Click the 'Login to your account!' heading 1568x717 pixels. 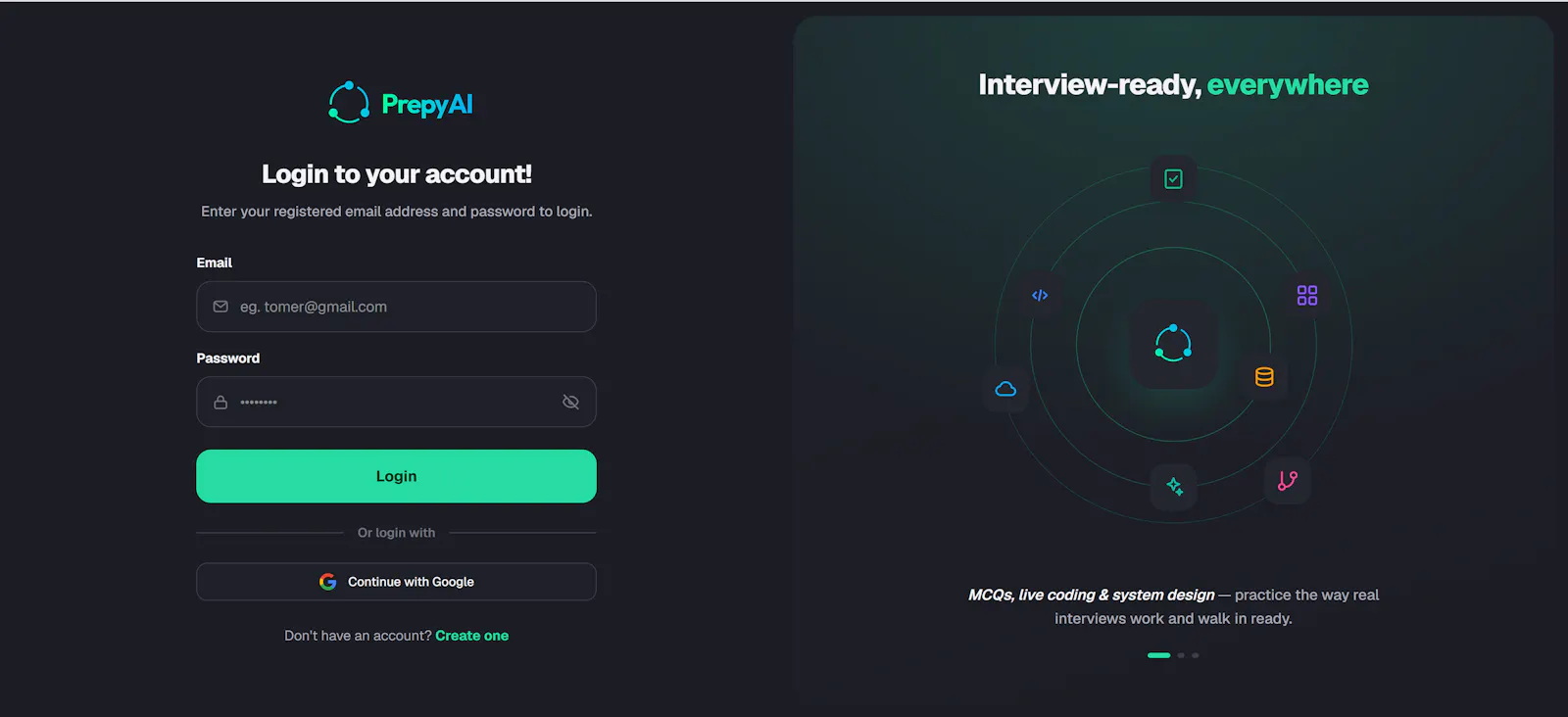(x=396, y=174)
